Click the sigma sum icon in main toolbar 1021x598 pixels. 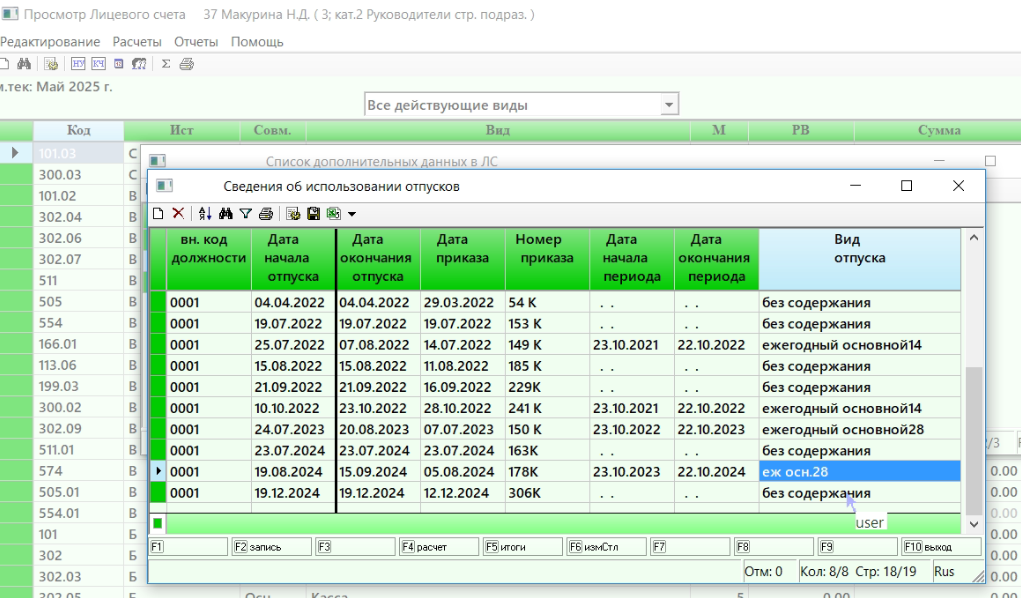pyautogui.click(x=166, y=64)
